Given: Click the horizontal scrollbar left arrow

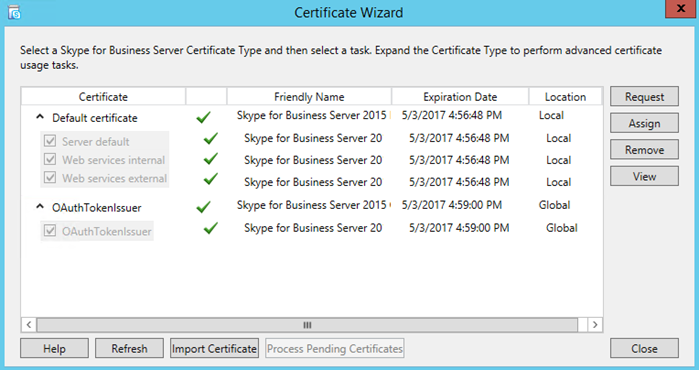Looking at the screenshot, I should point(29,325).
